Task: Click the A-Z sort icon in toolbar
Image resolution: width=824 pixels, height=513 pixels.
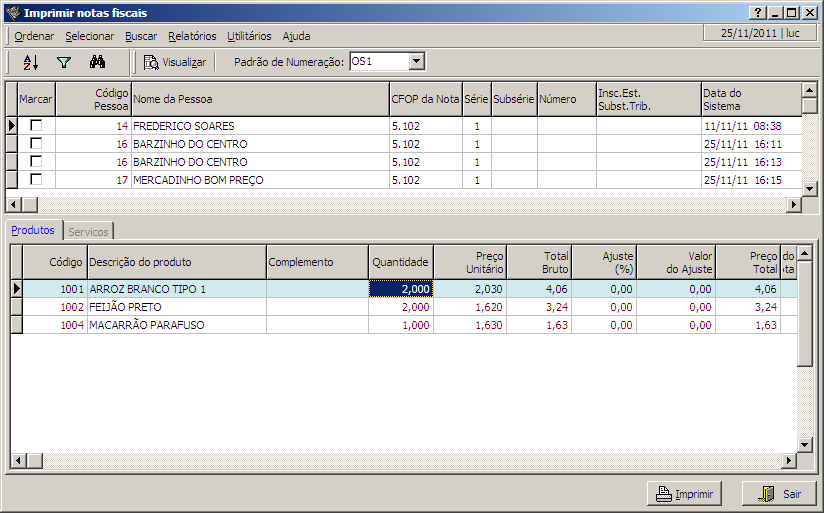Action: pos(30,62)
